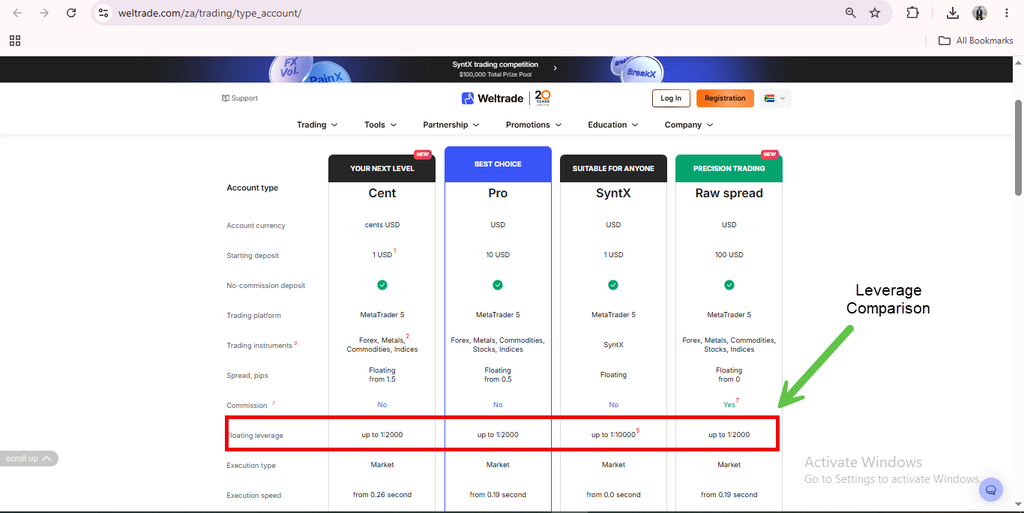Click 'from 0.26 second' execution speed
Viewport: 1024px width, 513px height.
click(382, 495)
